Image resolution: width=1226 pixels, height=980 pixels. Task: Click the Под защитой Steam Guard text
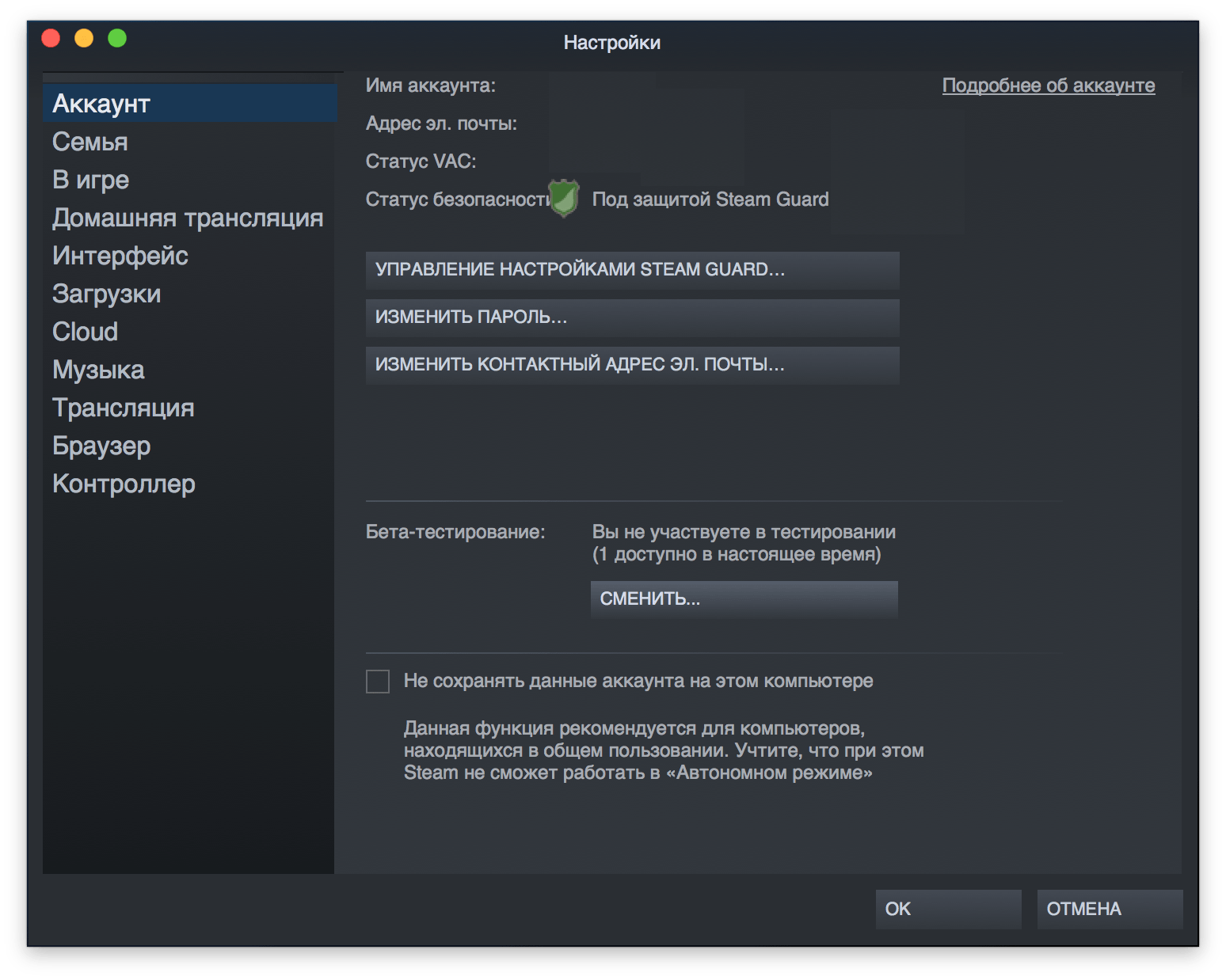coord(710,199)
